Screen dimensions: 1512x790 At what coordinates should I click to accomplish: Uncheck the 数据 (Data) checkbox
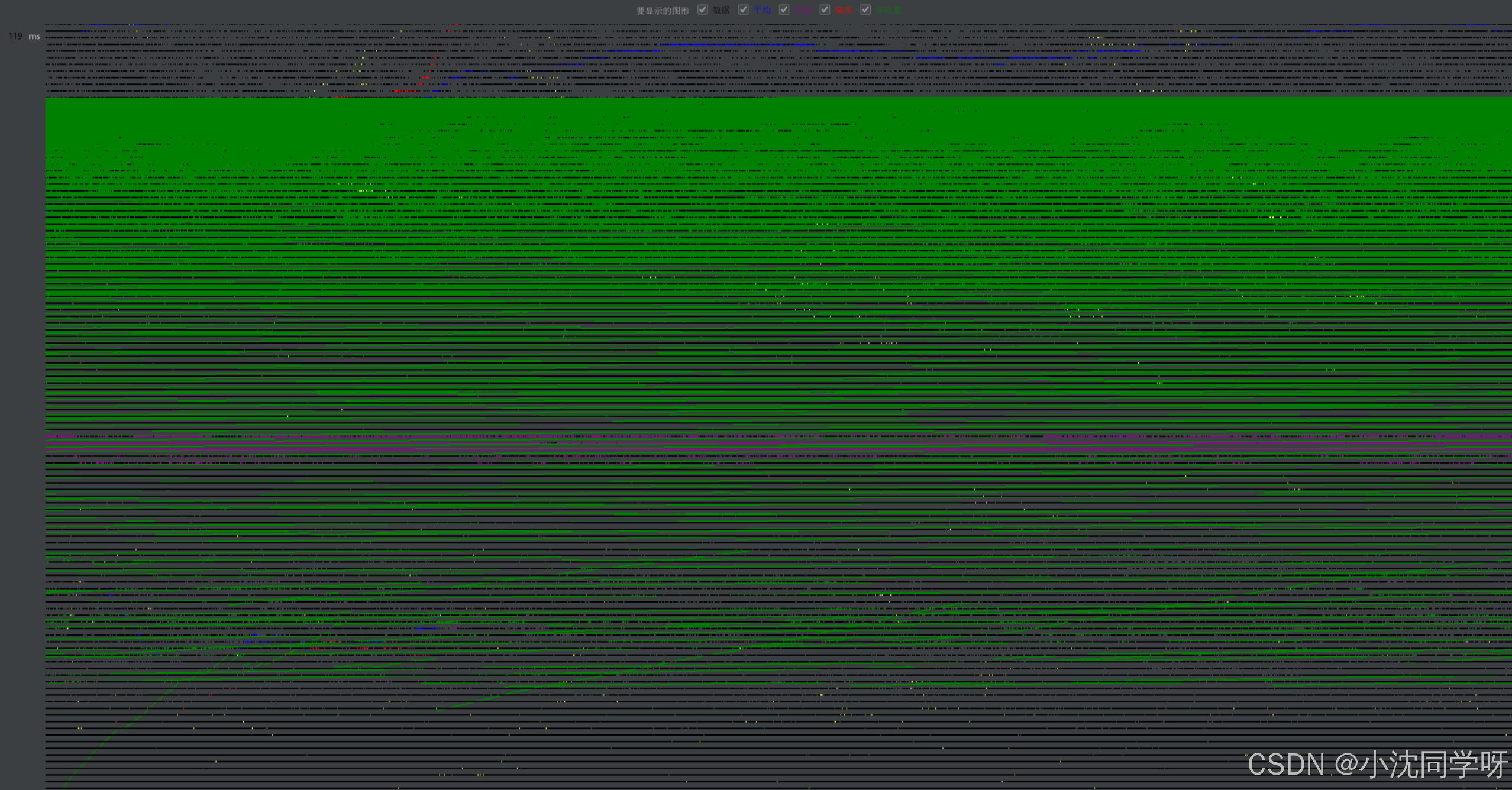coord(702,9)
